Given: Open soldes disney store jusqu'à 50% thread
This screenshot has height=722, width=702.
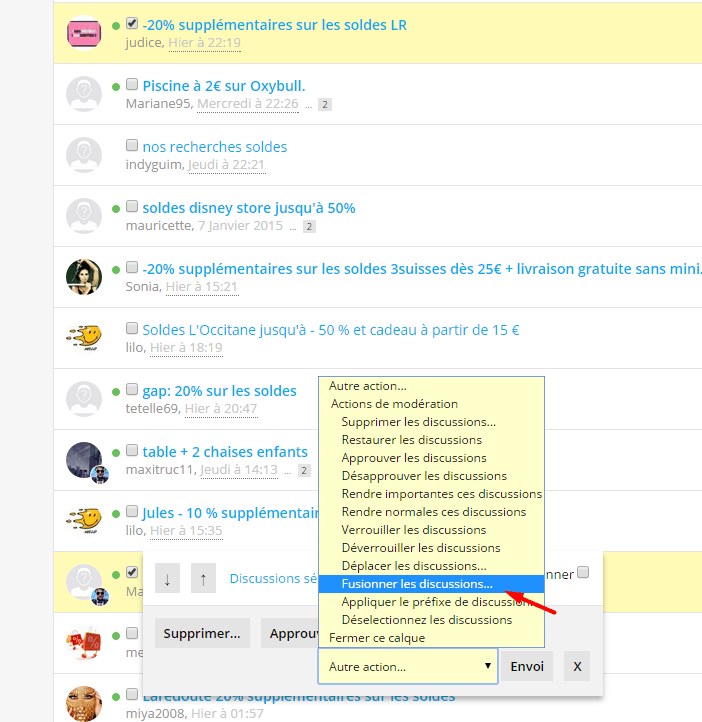Looking at the screenshot, I should click(x=249, y=208).
